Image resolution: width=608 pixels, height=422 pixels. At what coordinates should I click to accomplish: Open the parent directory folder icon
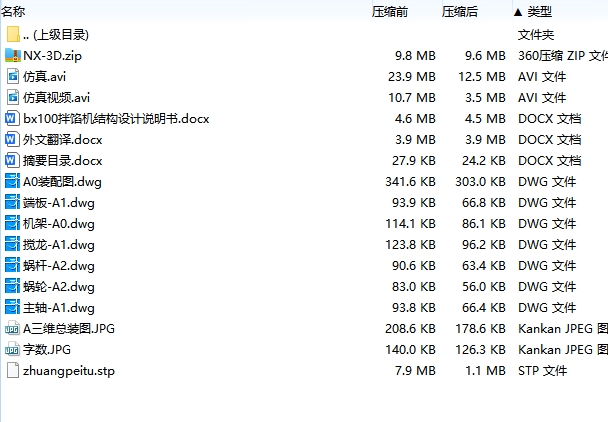(x=13, y=35)
